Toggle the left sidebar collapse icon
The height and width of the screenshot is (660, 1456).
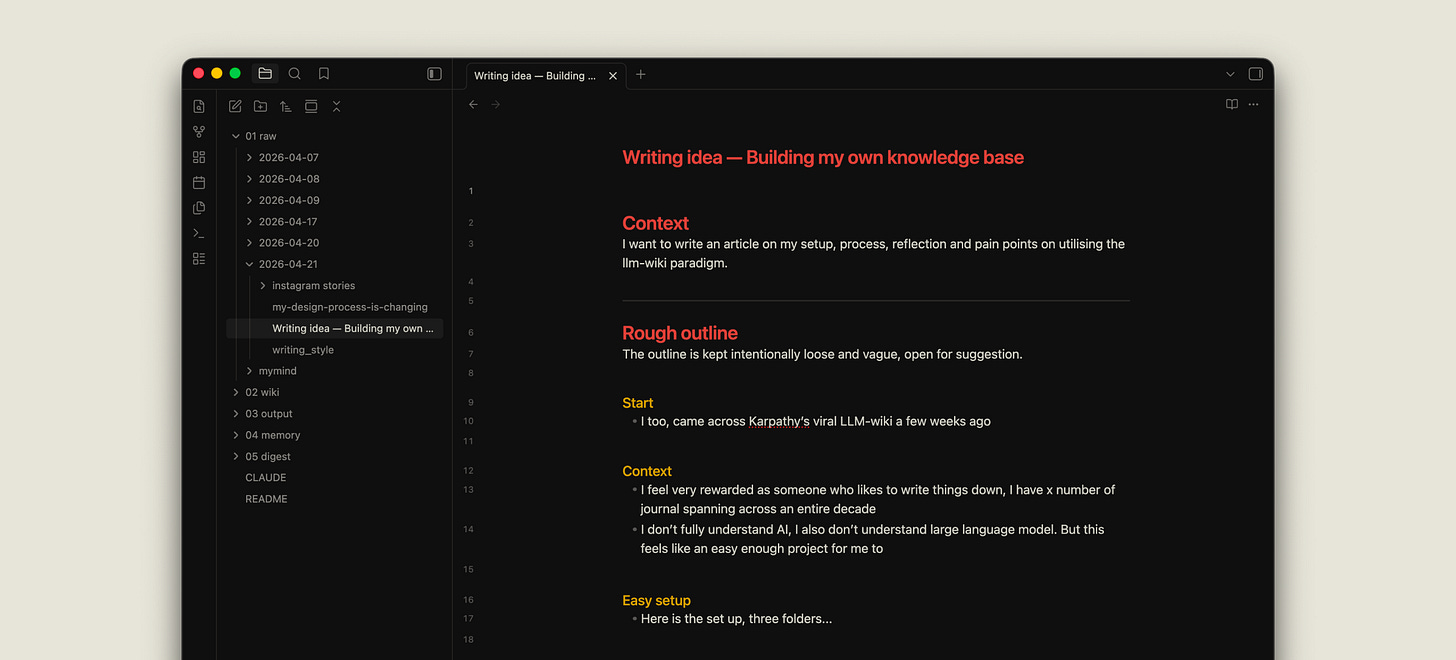[x=434, y=73]
